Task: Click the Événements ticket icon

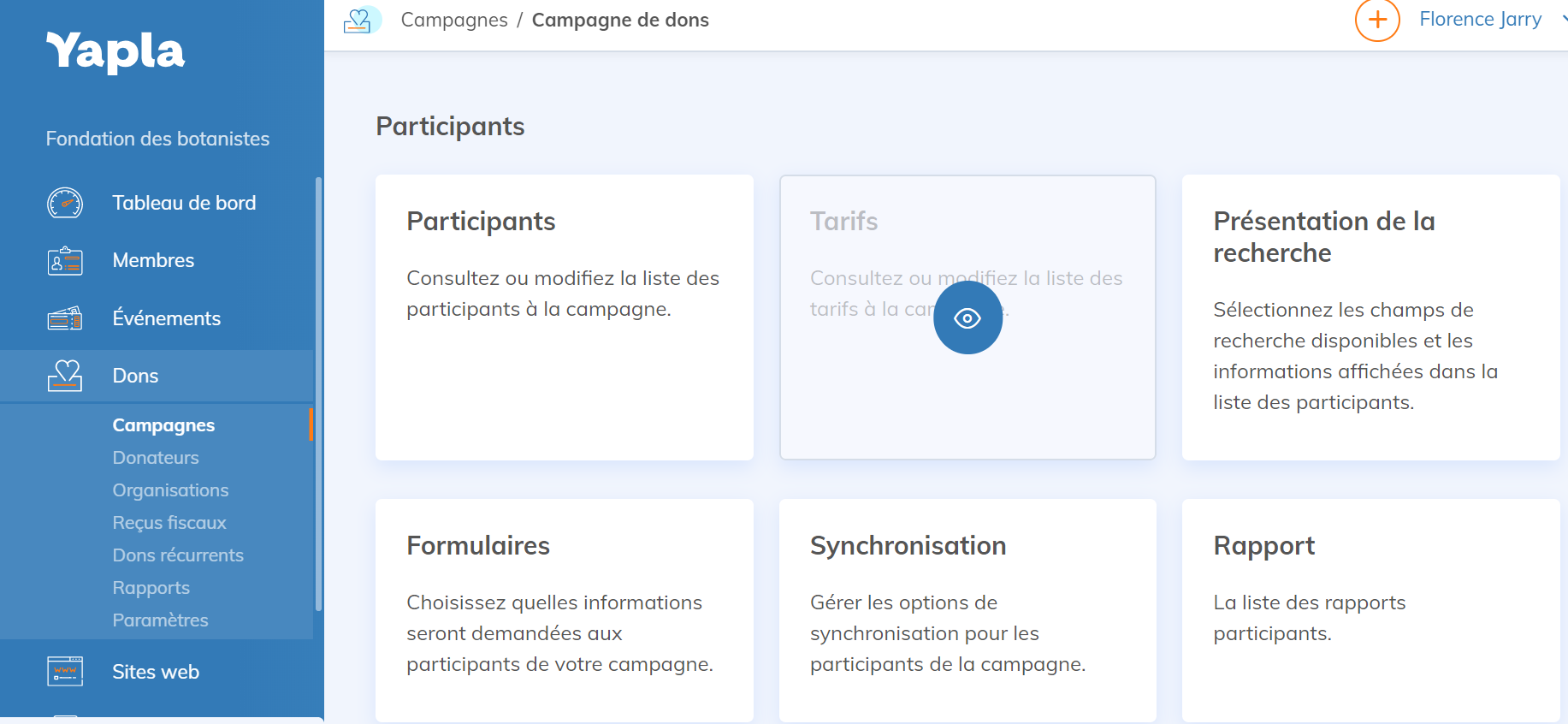Action: 65,318
